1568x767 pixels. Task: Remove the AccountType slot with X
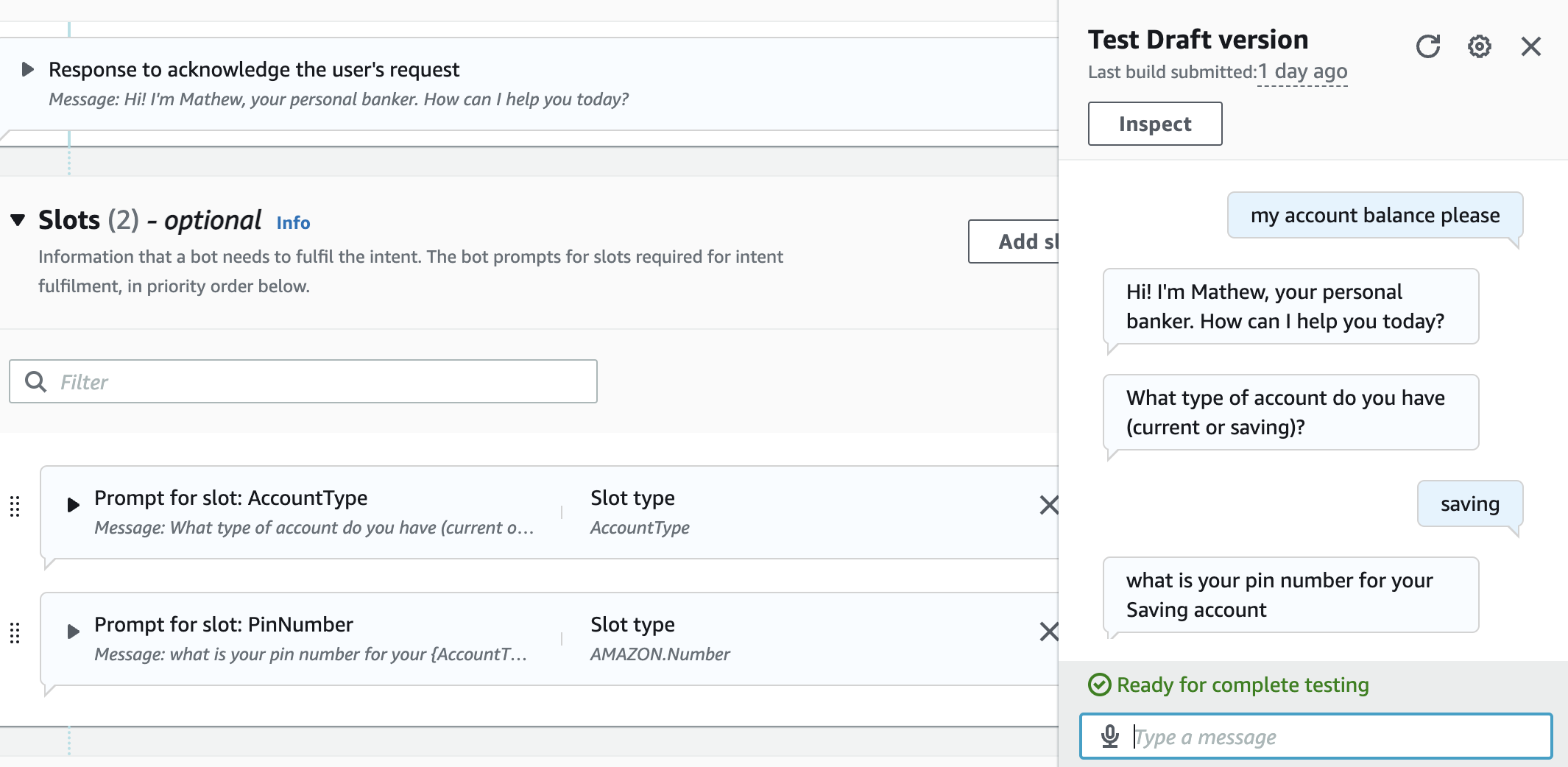1048,505
